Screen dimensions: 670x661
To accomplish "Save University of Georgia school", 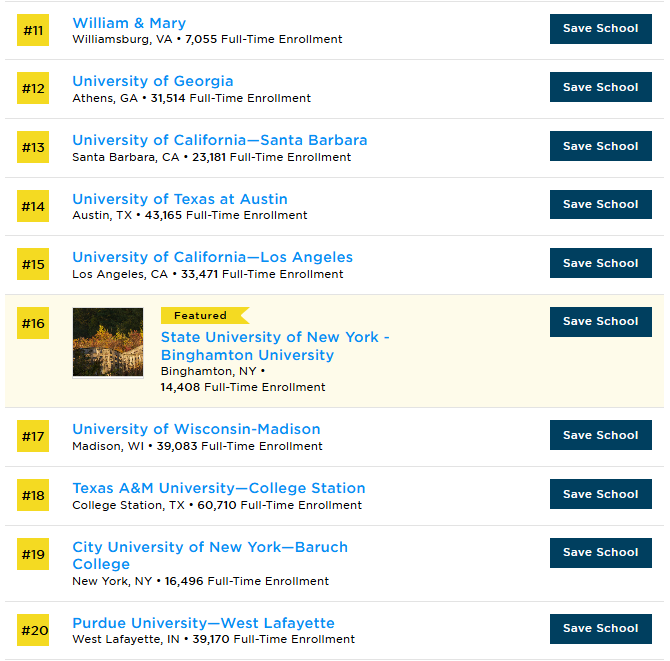I will click(600, 87).
